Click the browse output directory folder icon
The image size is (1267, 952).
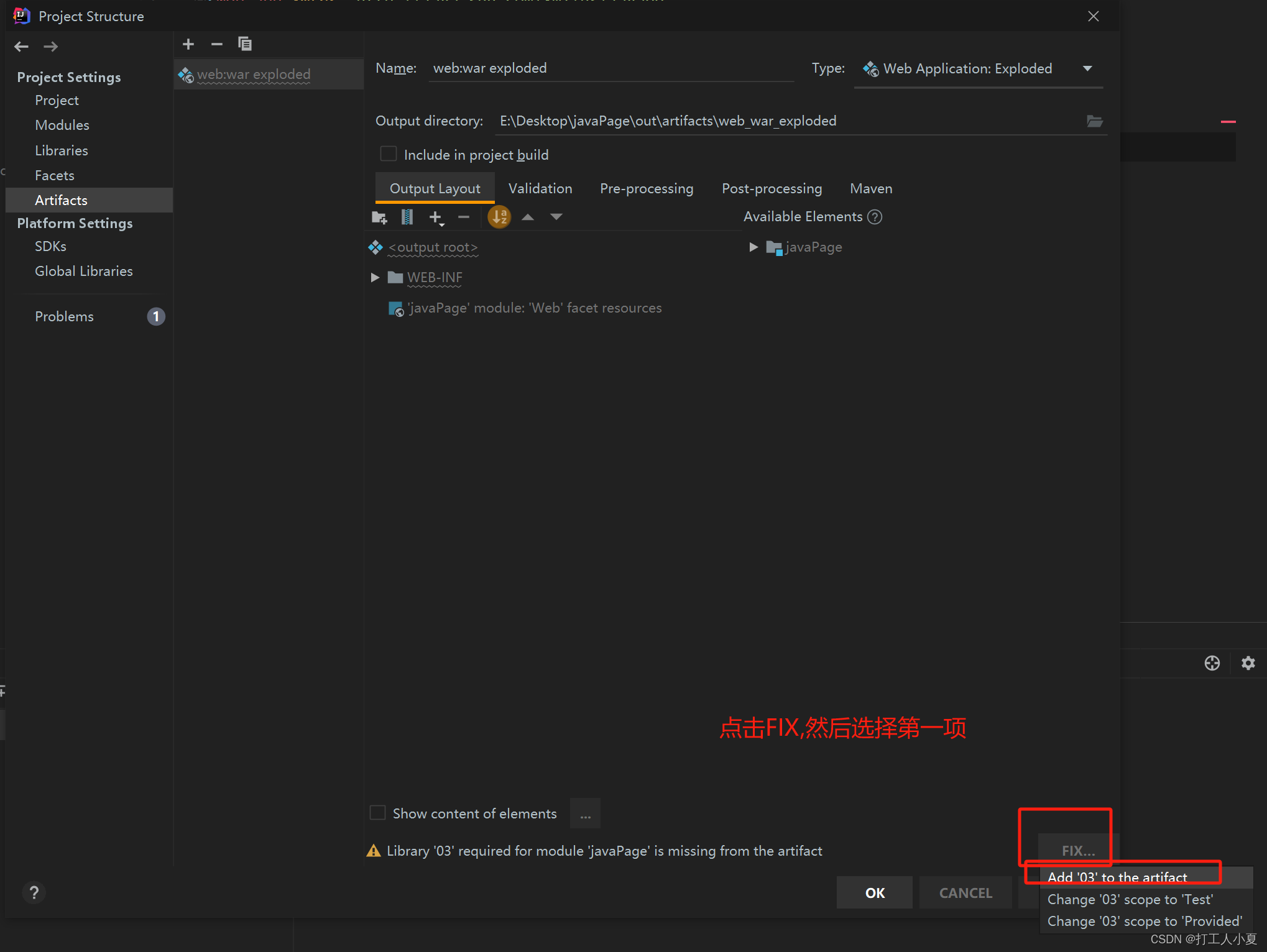(1094, 121)
